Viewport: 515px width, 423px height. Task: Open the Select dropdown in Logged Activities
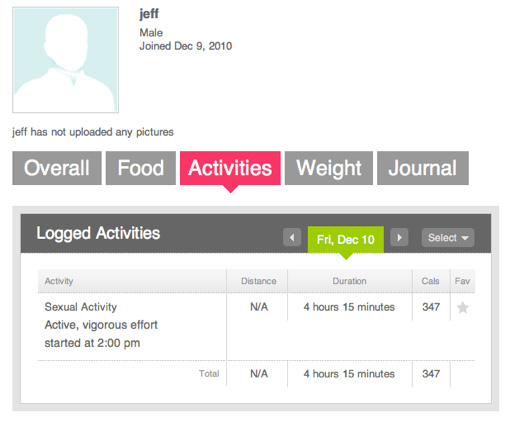pos(448,238)
